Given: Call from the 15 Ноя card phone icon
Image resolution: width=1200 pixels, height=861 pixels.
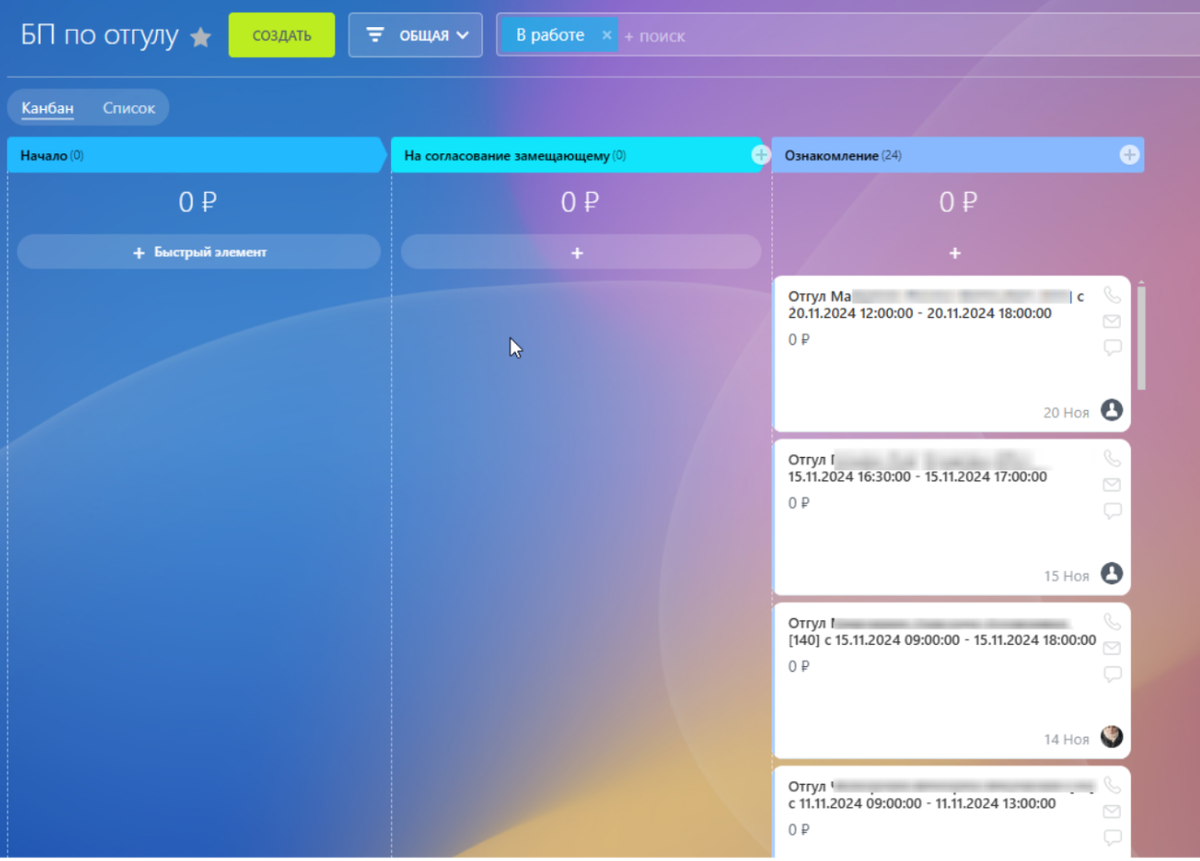Looking at the screenshot, I should [1112, 459].
